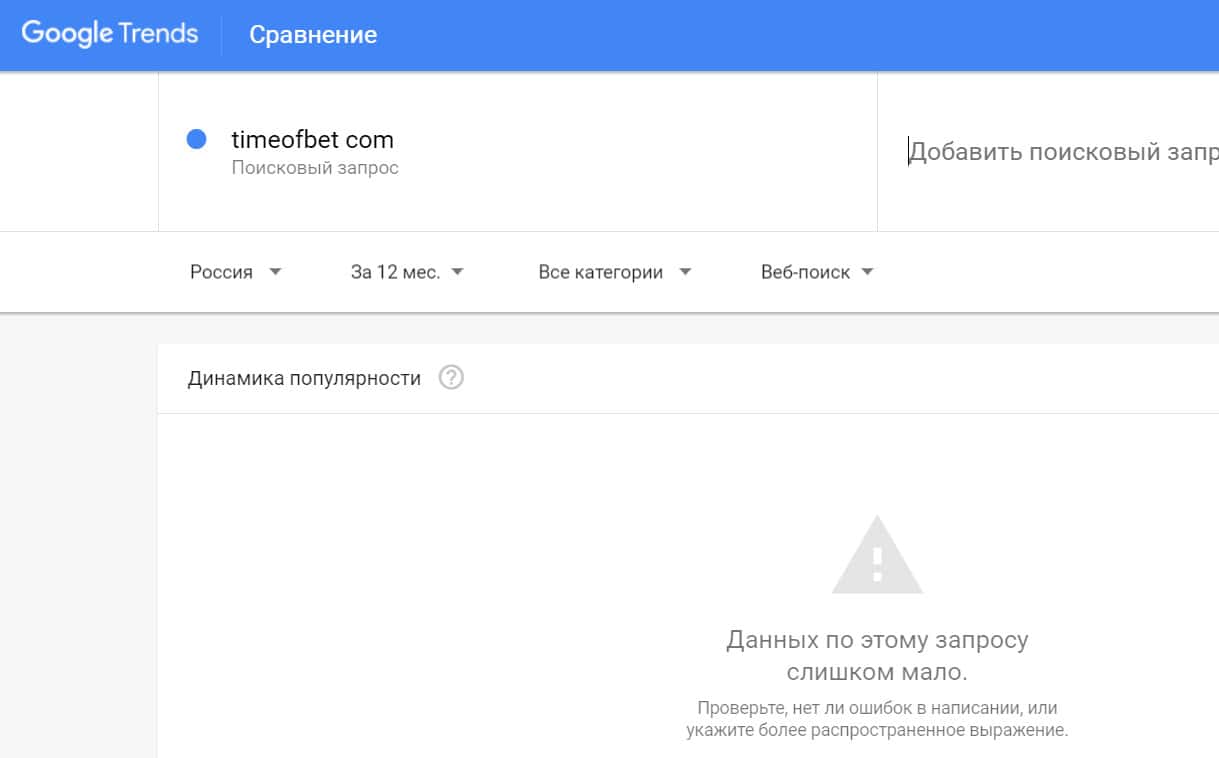Focus the Добавить поисковый запрос field
The width and height of the screenshot is (1219, 758).
click(x=1060, y=152)
